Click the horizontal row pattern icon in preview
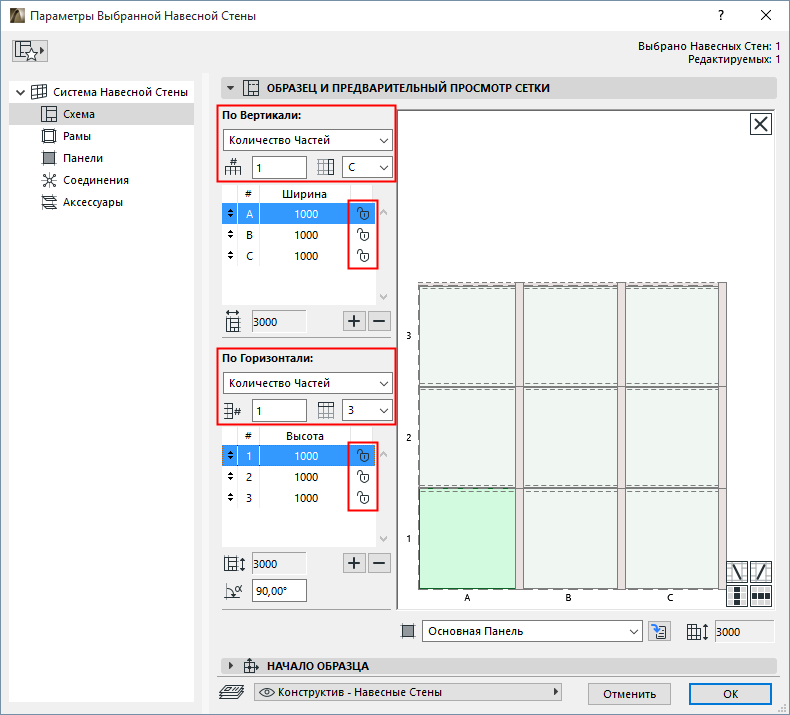 [761, 596]
